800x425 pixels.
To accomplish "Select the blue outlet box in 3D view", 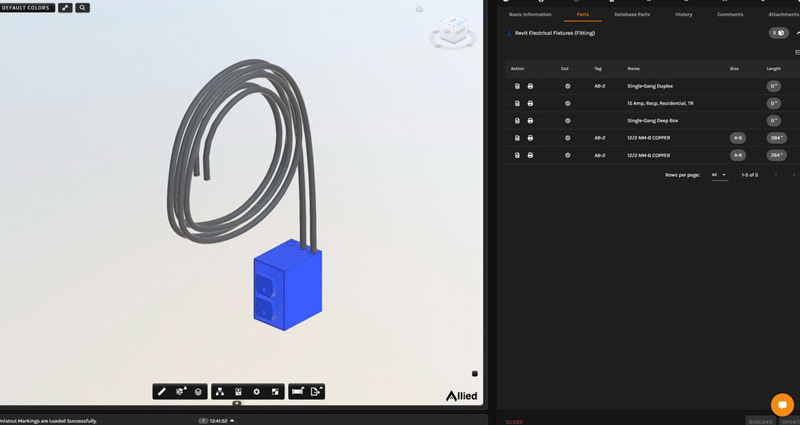I will click(x=288, y=286).
